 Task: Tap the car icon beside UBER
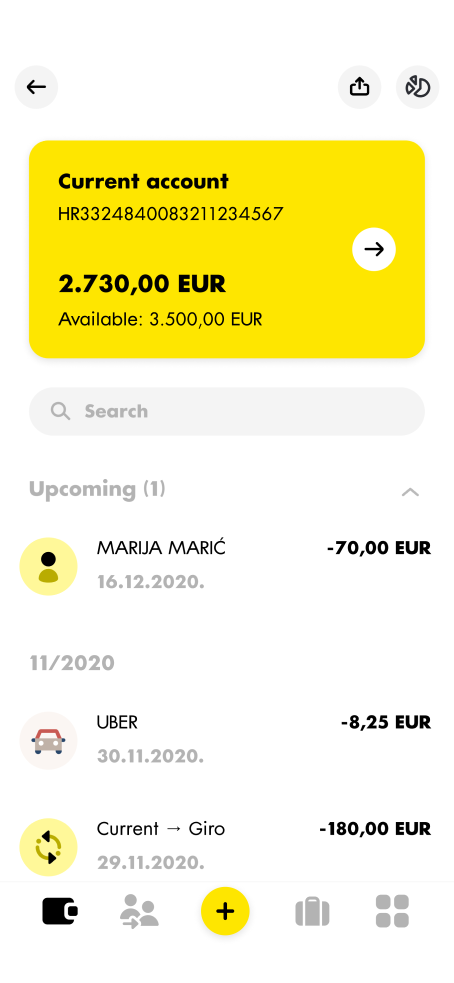[x=48, y=740]
